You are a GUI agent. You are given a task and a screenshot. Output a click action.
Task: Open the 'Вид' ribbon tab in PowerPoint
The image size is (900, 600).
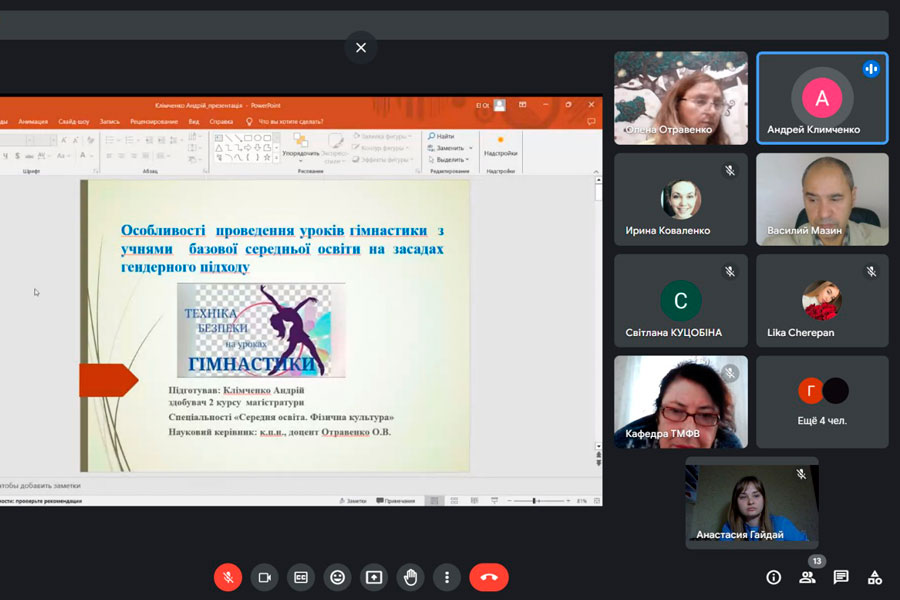pos(194,122)
